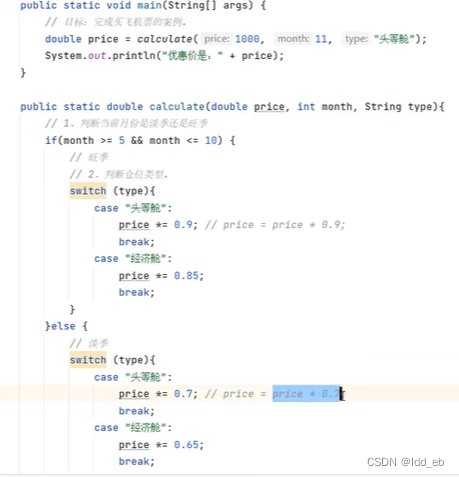Click the value 0.65
Viewport: 459px width, 477px height.
pyautogui.click(x=186, y=445)
